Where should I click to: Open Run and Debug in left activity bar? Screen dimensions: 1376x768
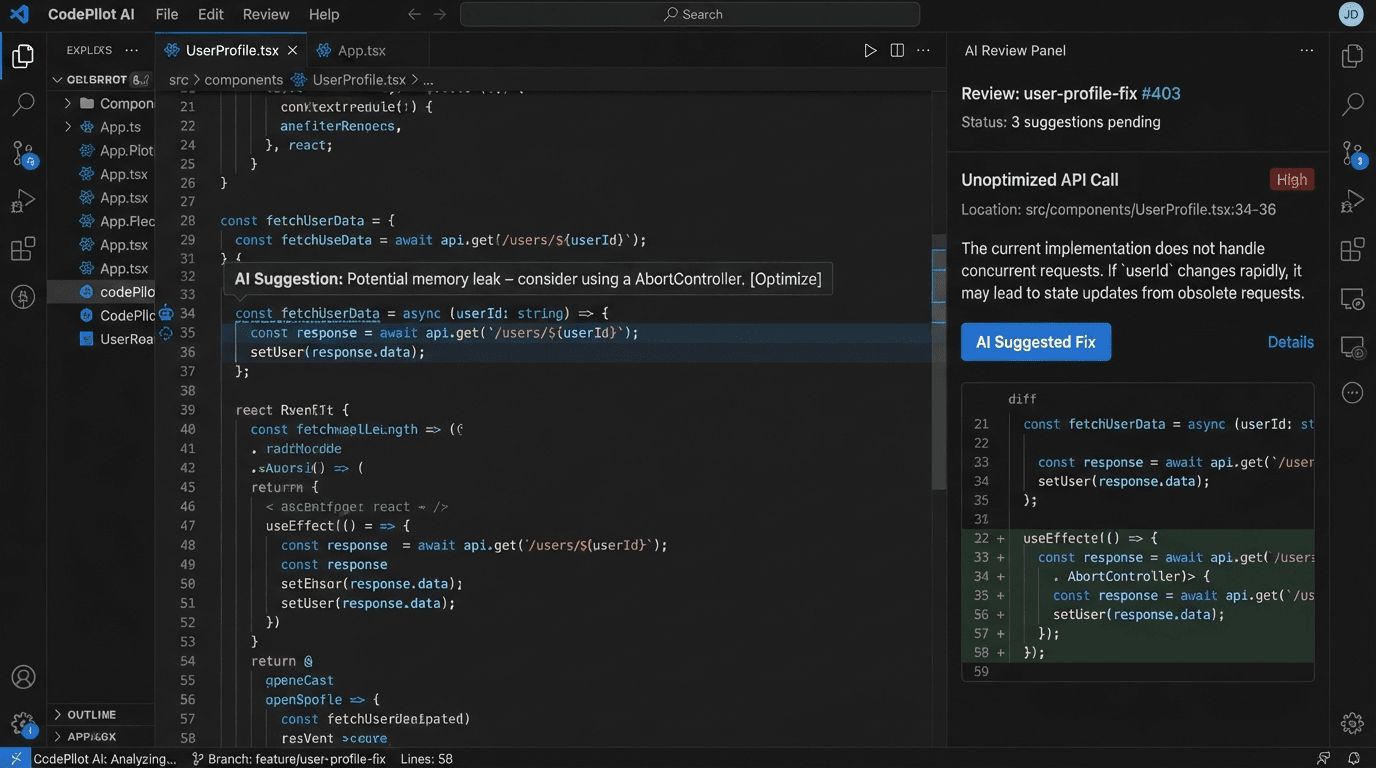click(x=22, y=201)
